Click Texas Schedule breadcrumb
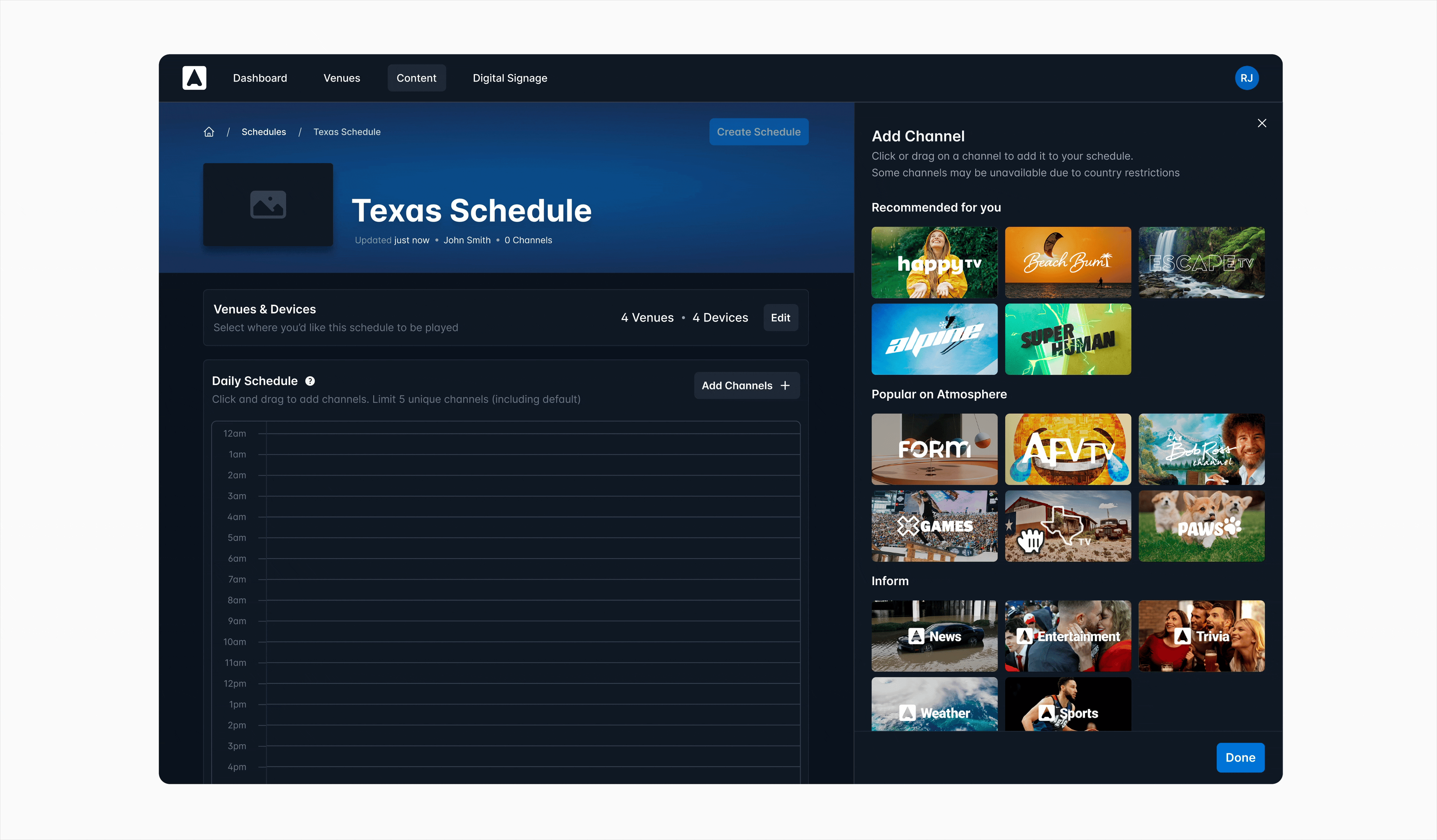Image resolution: width=1437 pixels, height=840 pixels. pyautogui.click(x=347, y=132)
